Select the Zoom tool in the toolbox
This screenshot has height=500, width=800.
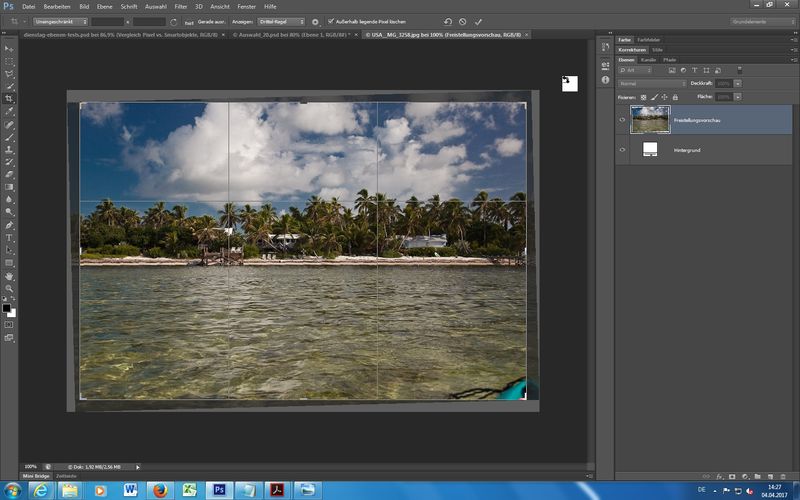[10, 288]
